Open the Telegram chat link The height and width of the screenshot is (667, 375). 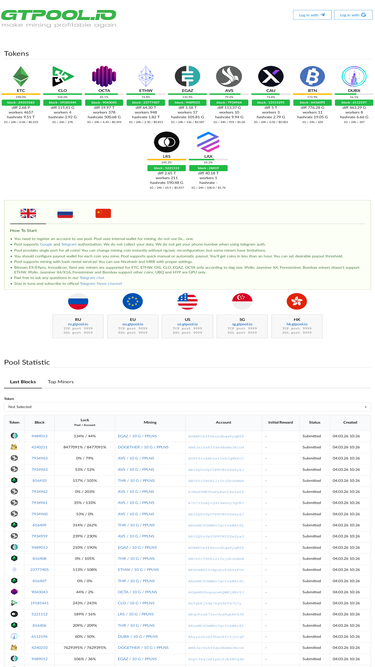[x=92, y=277]
